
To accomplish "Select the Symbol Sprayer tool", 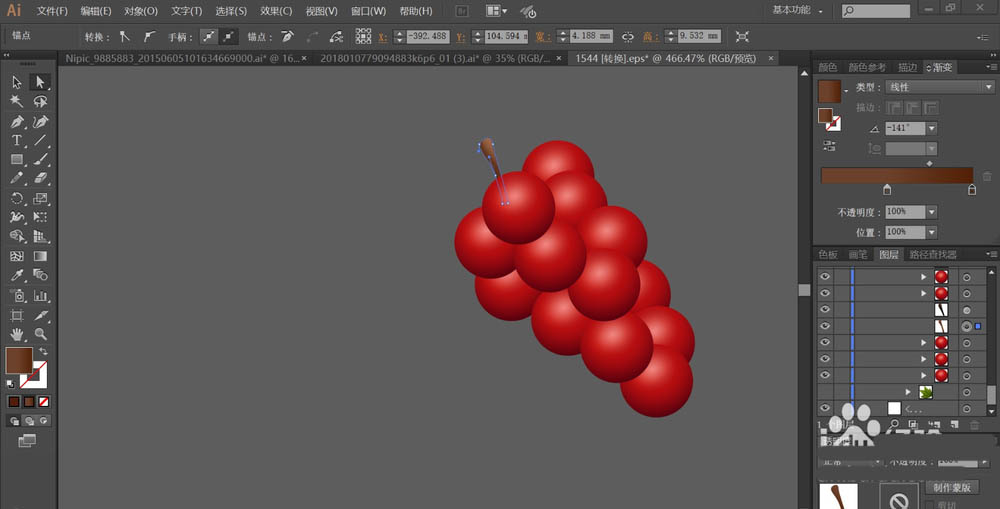I will coord(17,295).
